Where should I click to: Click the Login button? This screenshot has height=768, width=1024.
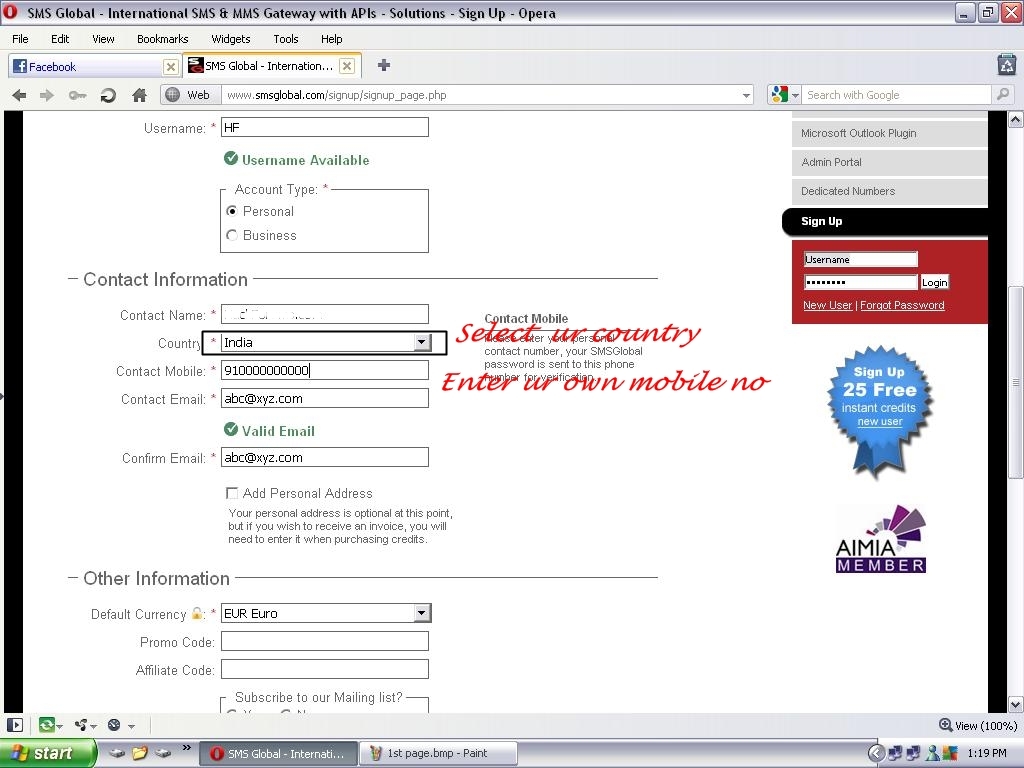coord(934,282)
